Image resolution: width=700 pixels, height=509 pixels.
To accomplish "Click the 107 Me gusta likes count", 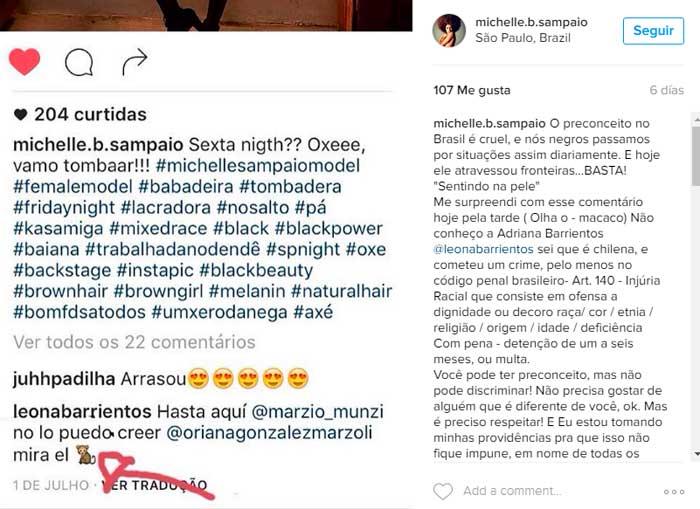I will [471, 90].
